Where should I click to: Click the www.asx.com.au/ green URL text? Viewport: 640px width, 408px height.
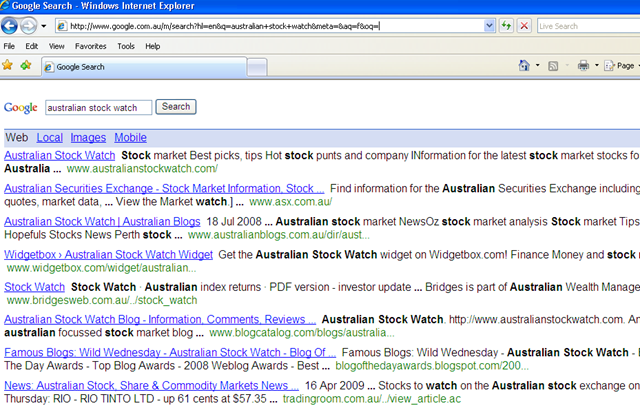coord(291,202)
